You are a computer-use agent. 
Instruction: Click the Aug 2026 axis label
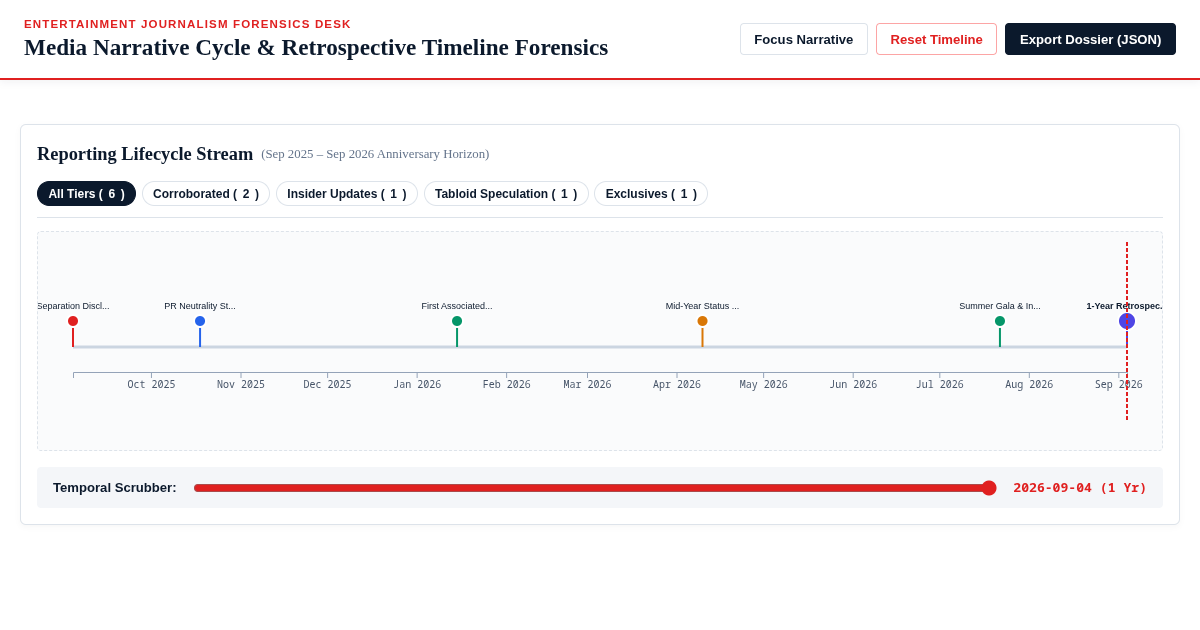(x=1029, y=385)
